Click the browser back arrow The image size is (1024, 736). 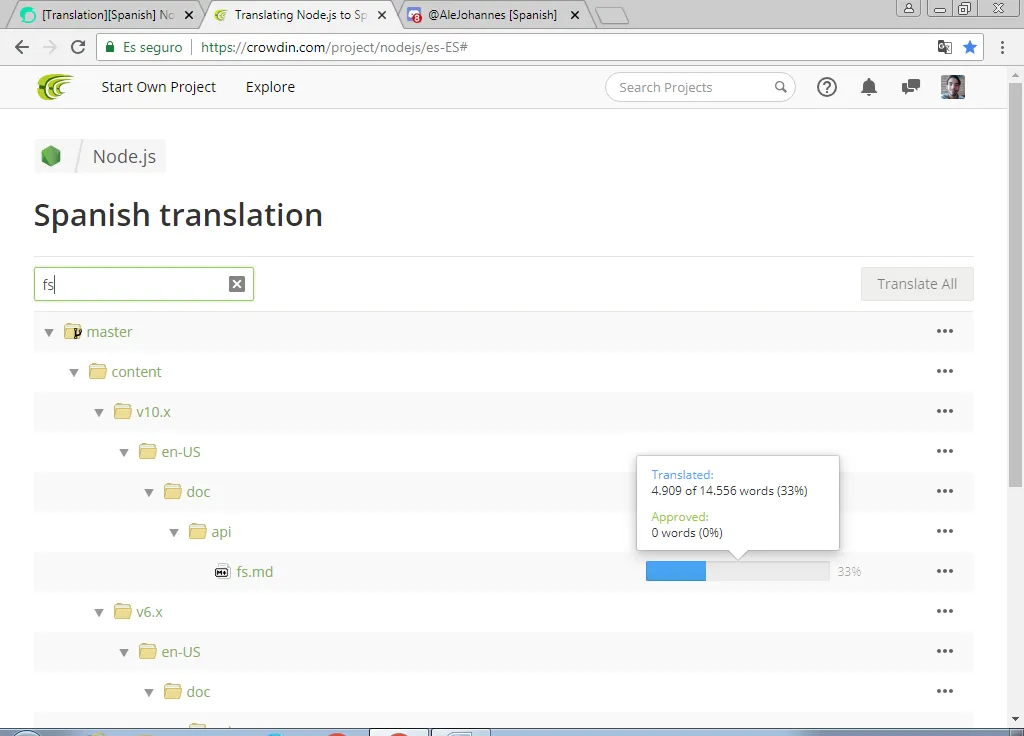(x=22, y=47)
